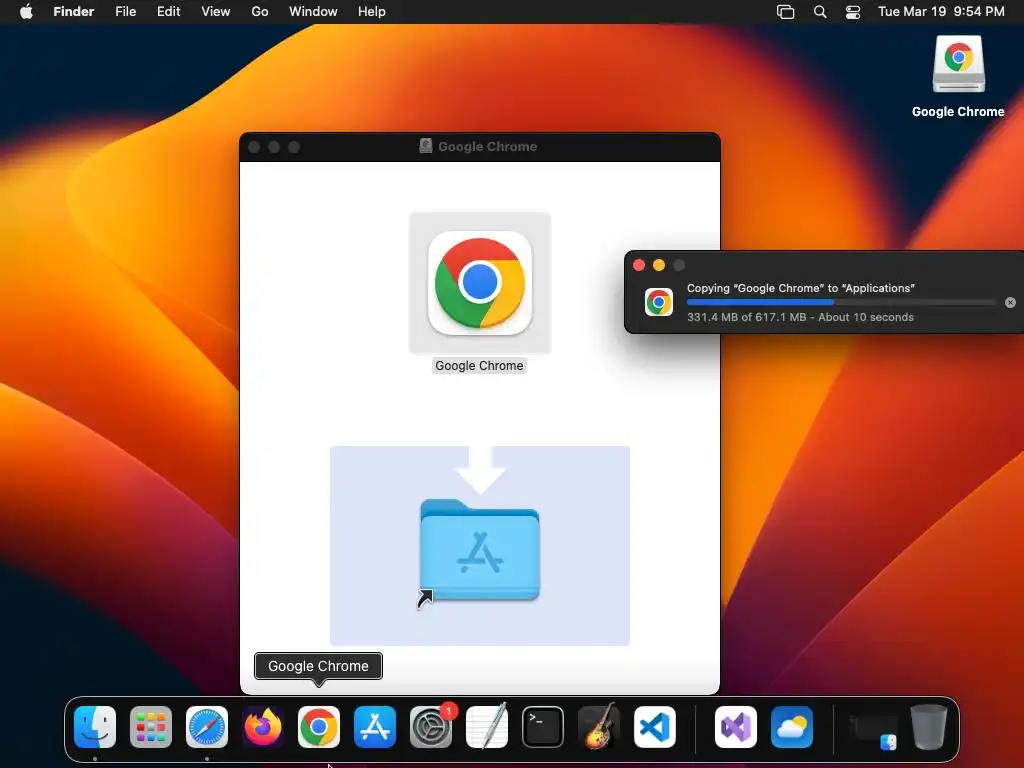Open Launchpad in the Dock
The width and height of the screenshot is (1024, 768).
pyautogui.click(x=151, y=727)
